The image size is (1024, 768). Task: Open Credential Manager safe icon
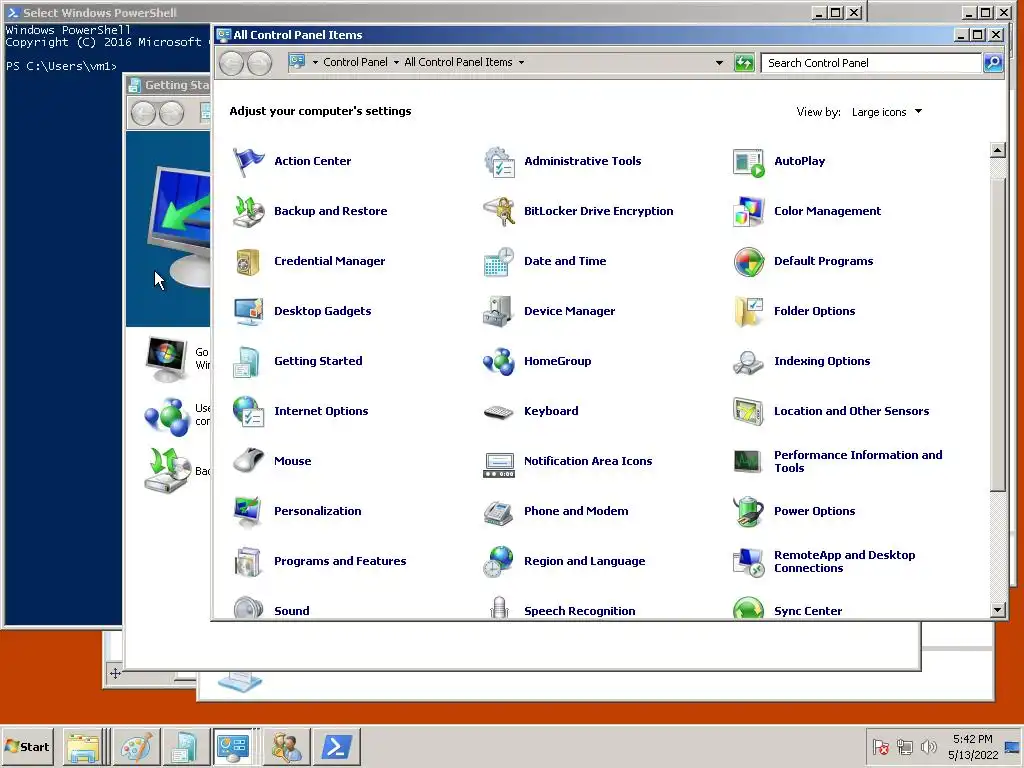[x=248, y=261]
